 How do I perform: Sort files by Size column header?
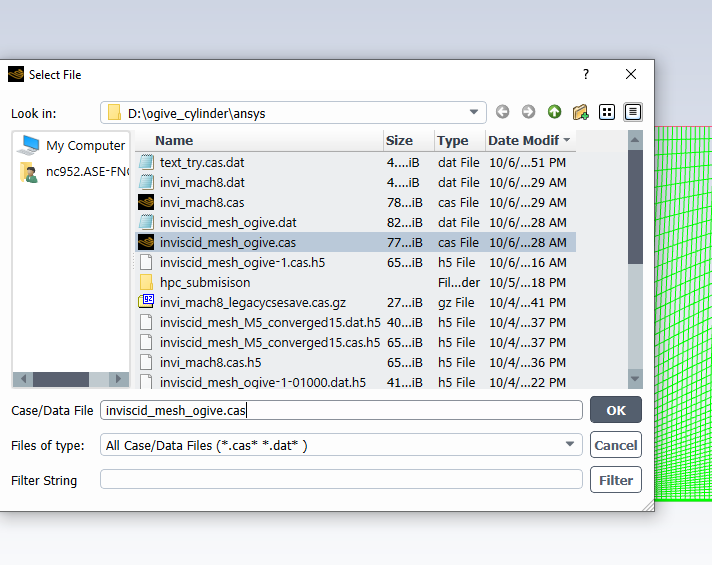coord(408,141)
